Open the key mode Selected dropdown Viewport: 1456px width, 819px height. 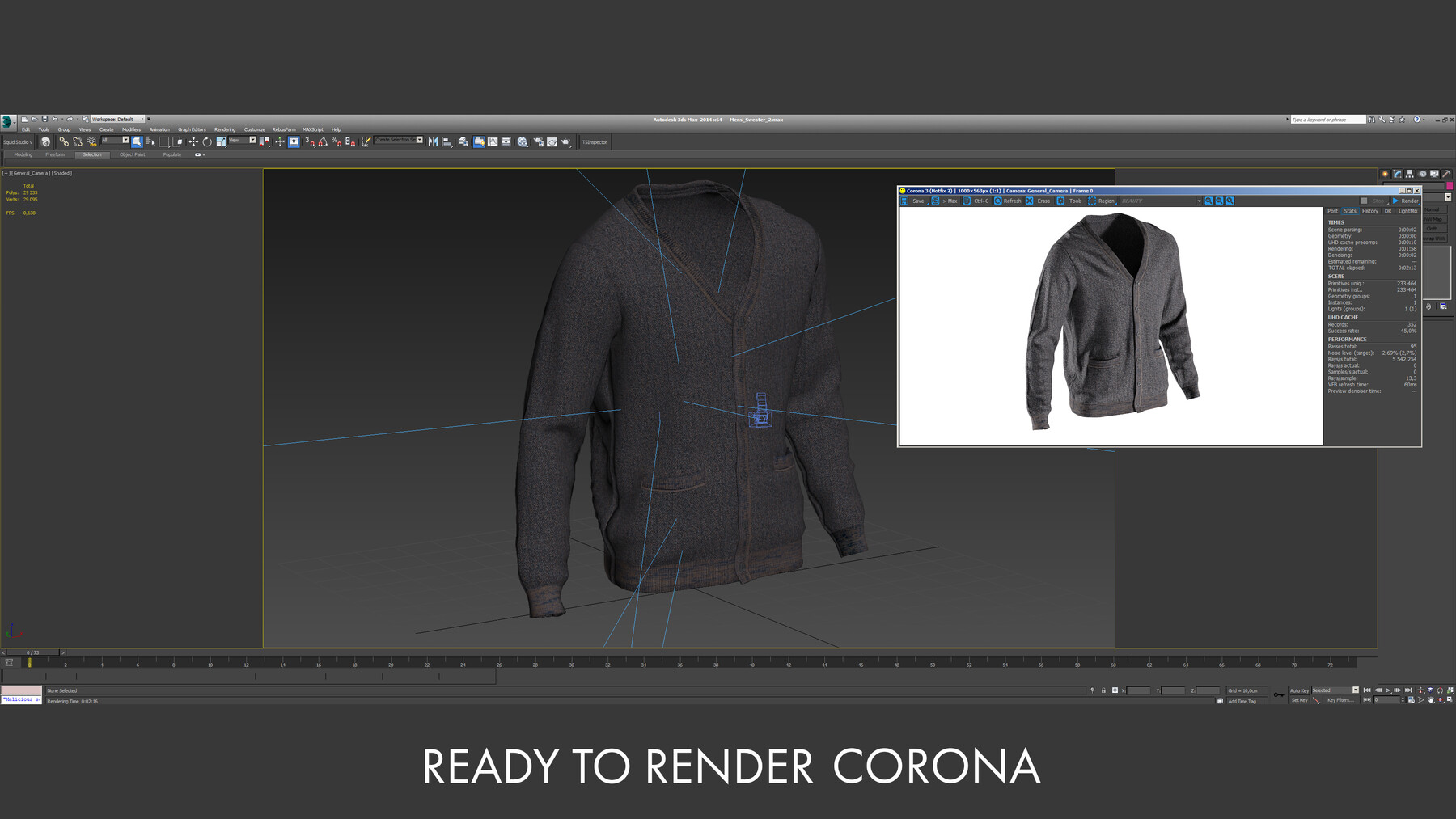click(1335, 690)
